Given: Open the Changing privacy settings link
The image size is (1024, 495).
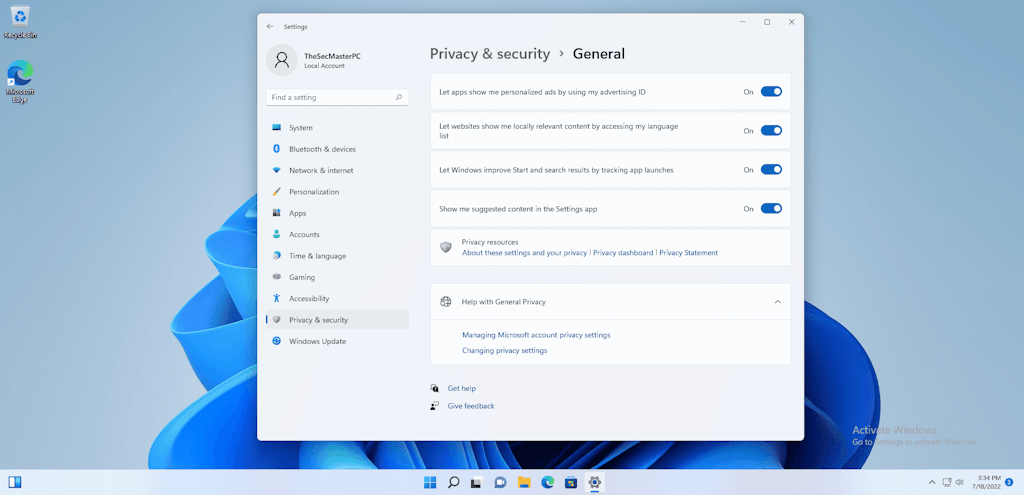Looking at the screenshot, I should tap(504, 351).
